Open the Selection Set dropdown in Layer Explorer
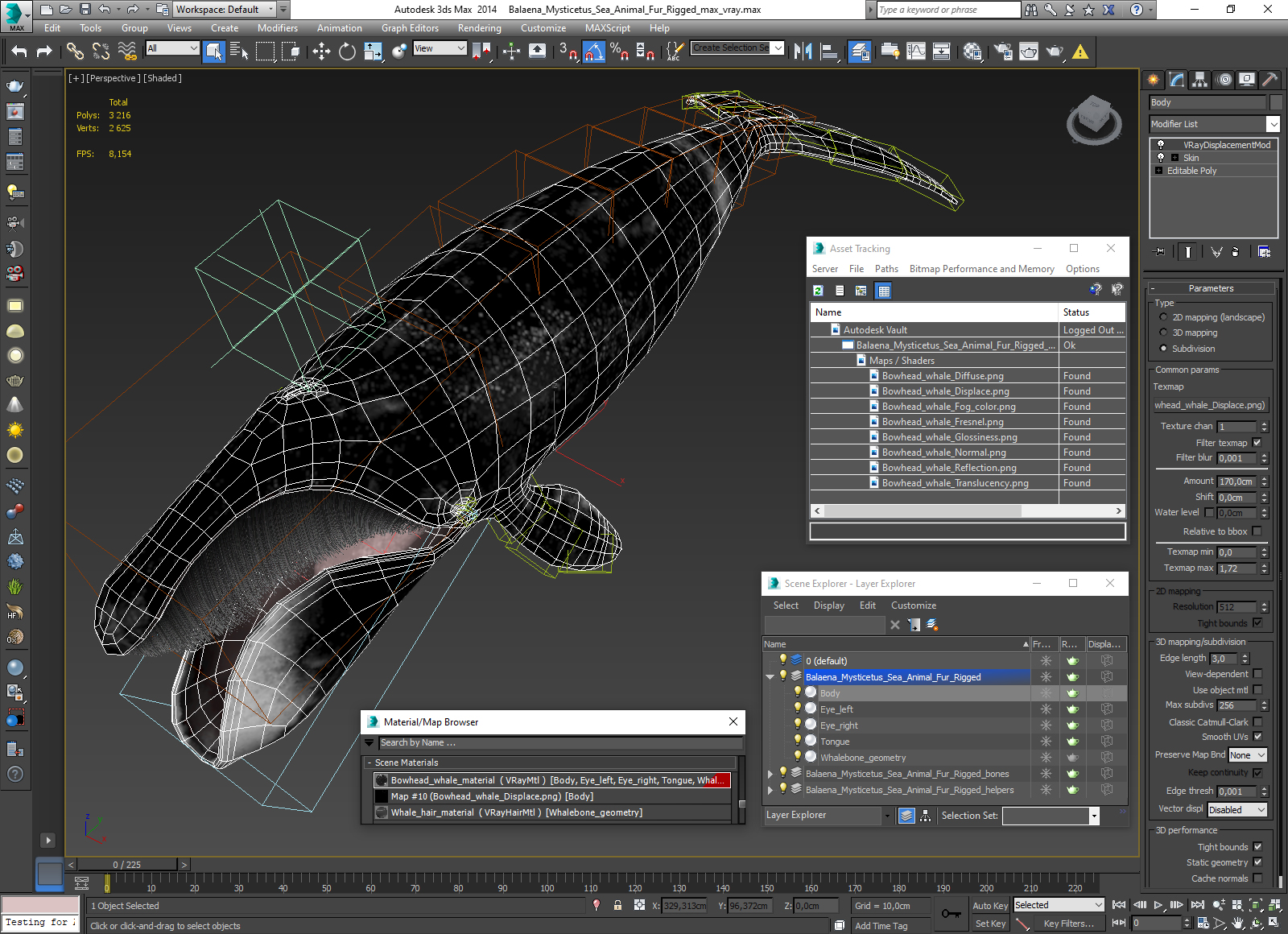Screen dimensions: 1288x934 (x=1093, y=816)
